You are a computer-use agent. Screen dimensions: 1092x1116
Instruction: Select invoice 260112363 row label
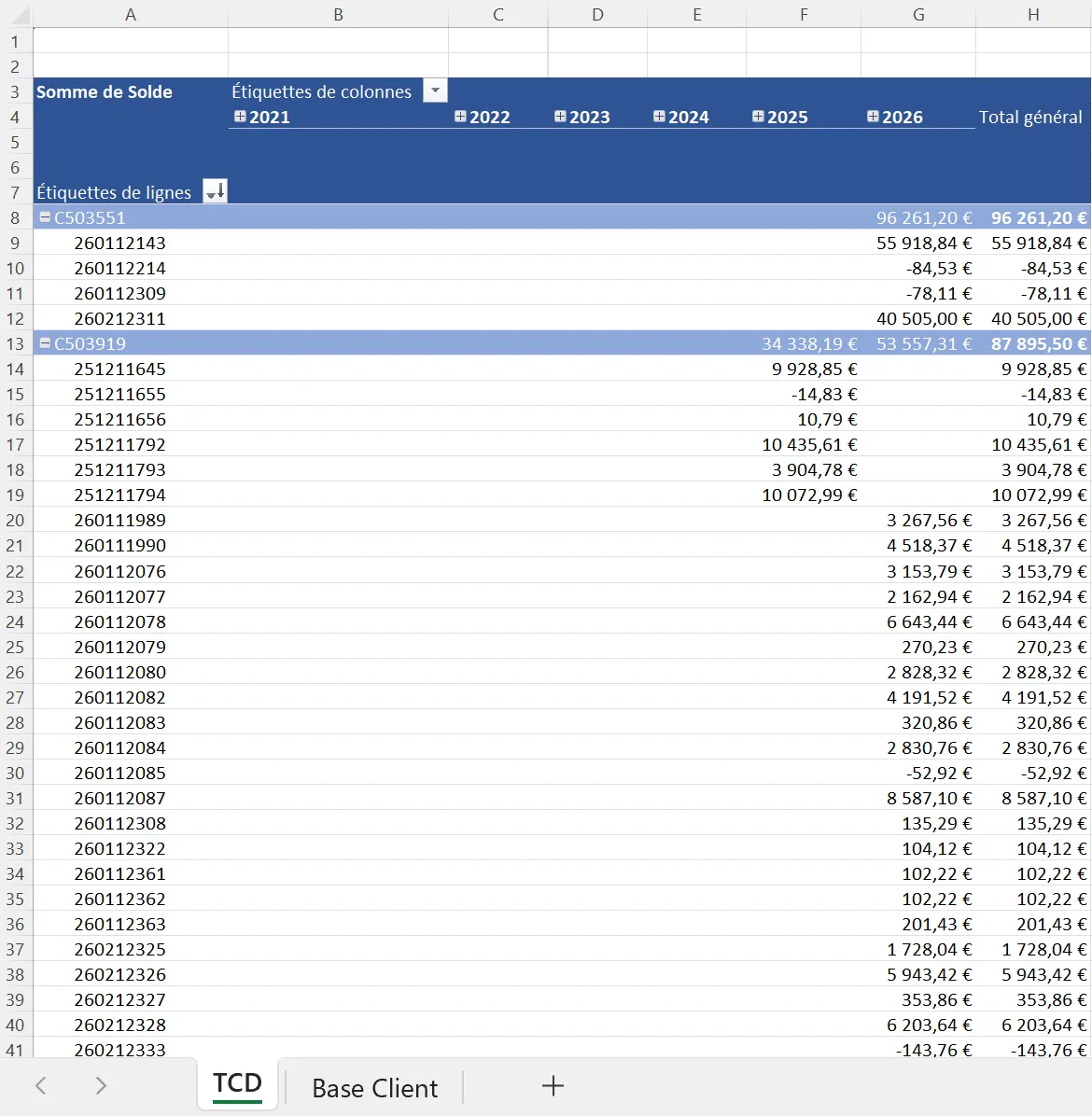pos(119,924)
